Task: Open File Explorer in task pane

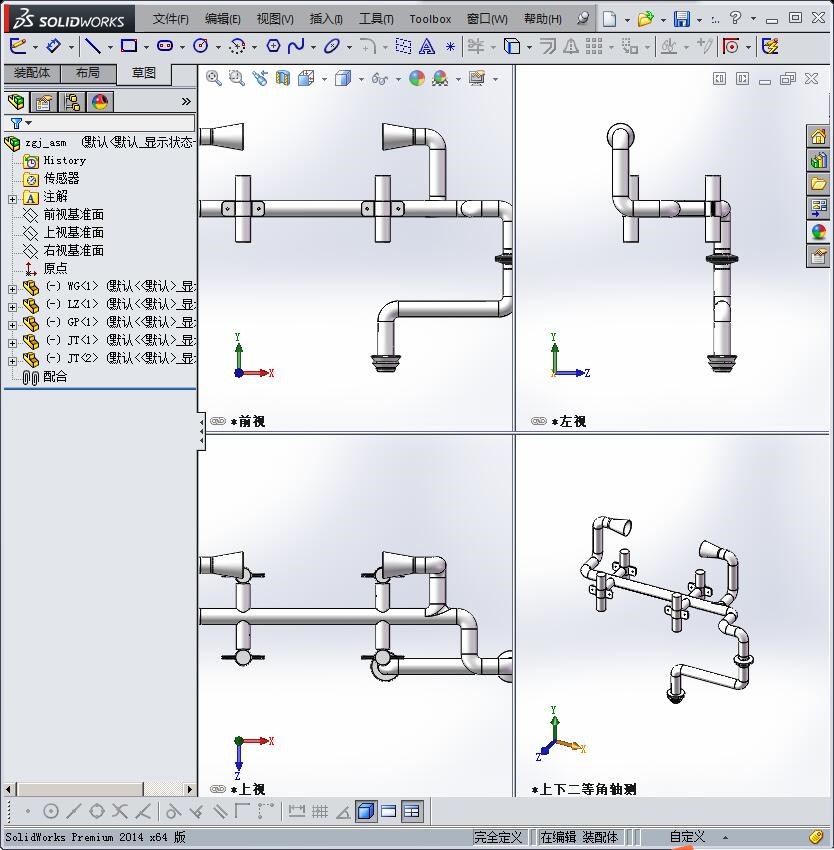Action: tap(818, 184)
